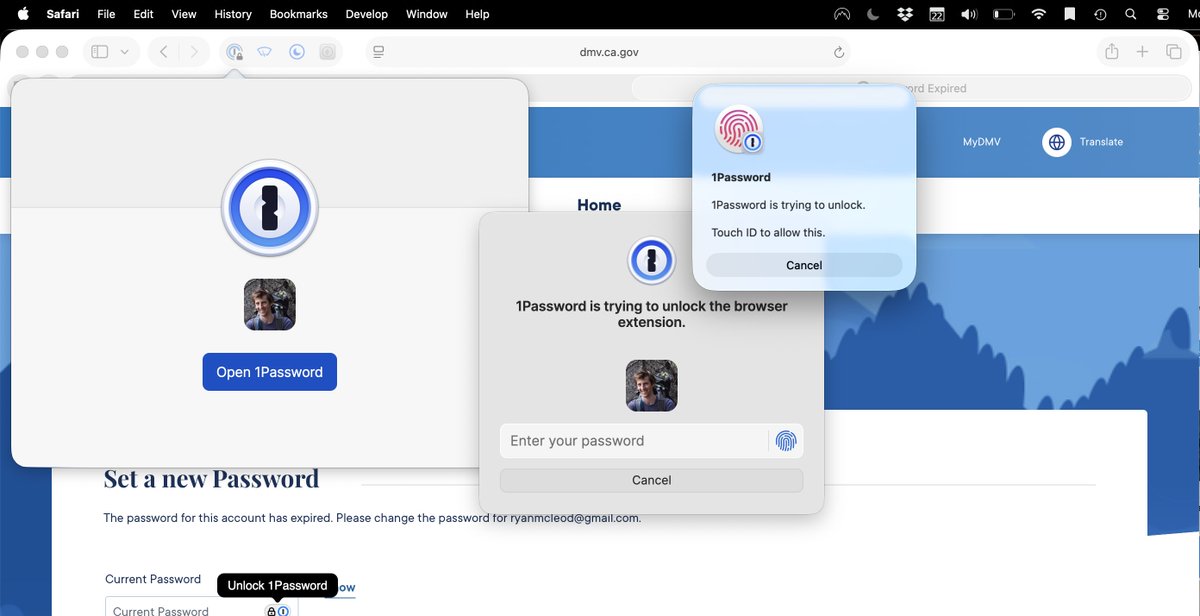Open the Window menu

click(x=427, y=14)
